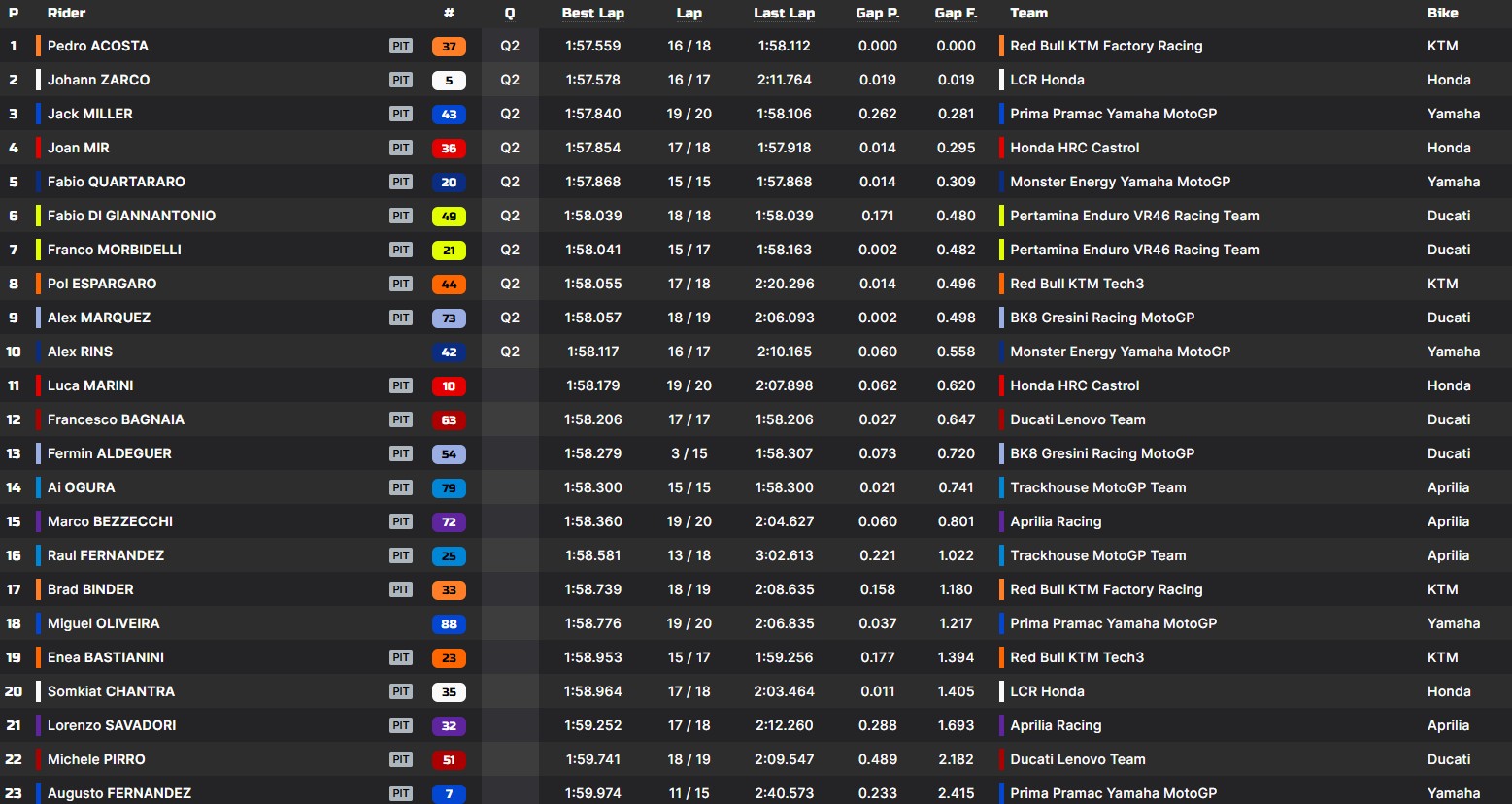Open Luca Marini's rider name
This screenshot has height=804, width=1512.
[90, 385]
